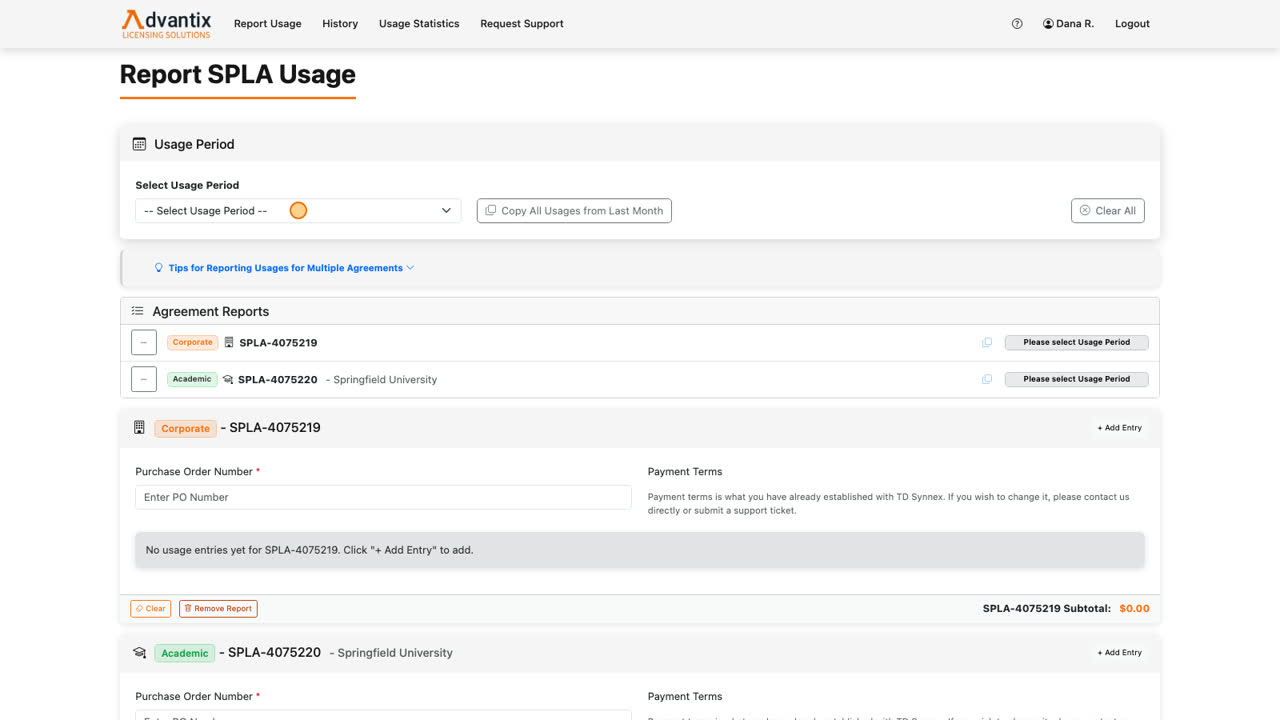The width and height of the screenshot is (1280, 720).
Task: Collapse the SPLA-4075219 agreement row
Action: pyautogui.click(x=144, y=342)
